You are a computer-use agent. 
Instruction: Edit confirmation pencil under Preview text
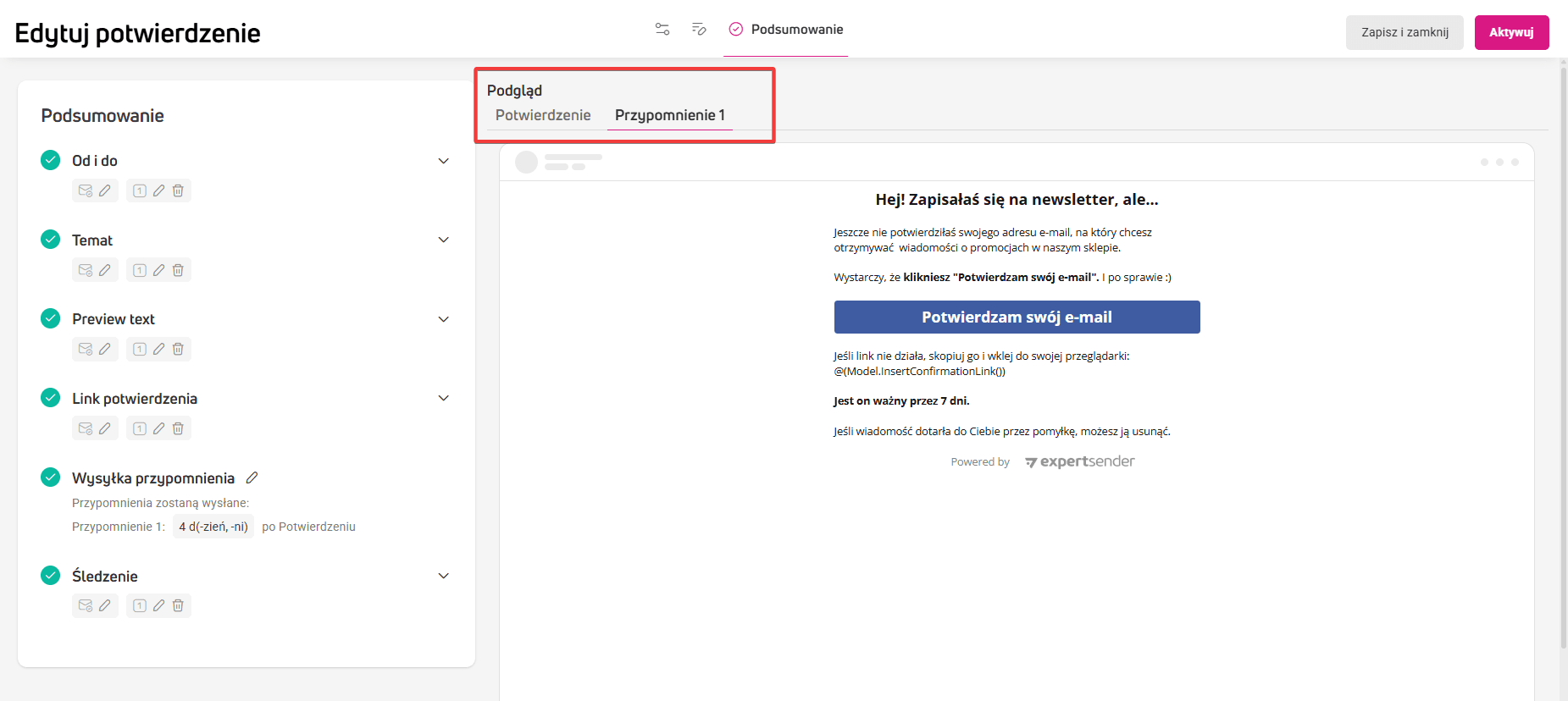[x=104, y=350]
